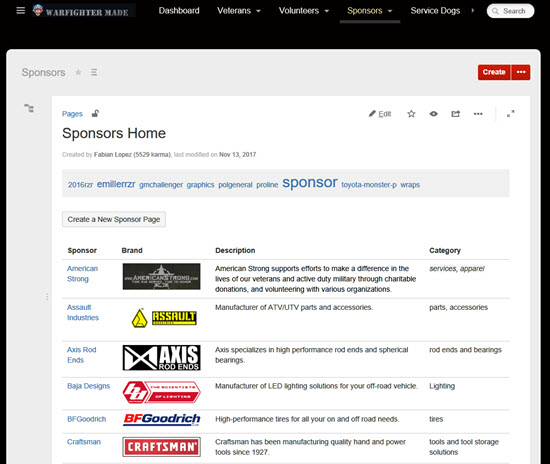This screenshot has width=550, height=464.
Task: Click the toyota-monster-p label tag
Action: pyautogui.click(x=369, y=185)
